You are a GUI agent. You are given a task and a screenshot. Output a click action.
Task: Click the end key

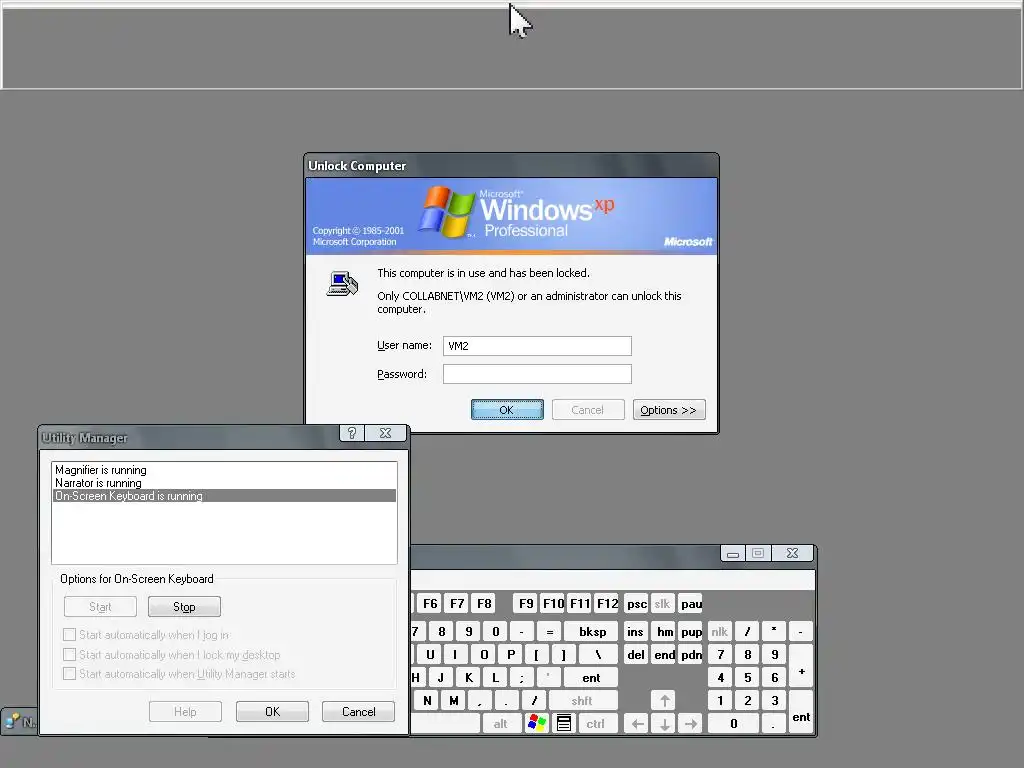point(664,654)
